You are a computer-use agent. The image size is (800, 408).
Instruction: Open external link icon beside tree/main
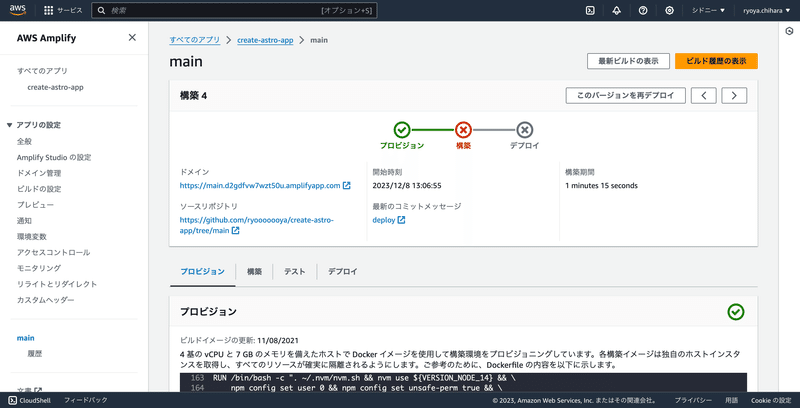click(235, 231)
